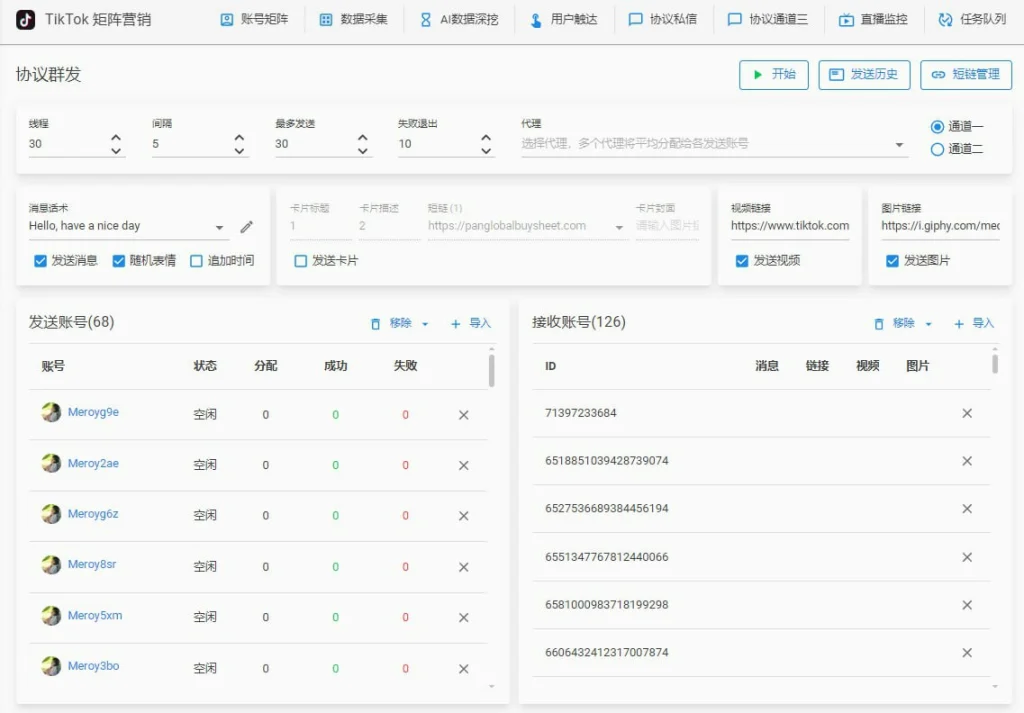Enable the 追加时间 checkbox

(x=197, y=261)
